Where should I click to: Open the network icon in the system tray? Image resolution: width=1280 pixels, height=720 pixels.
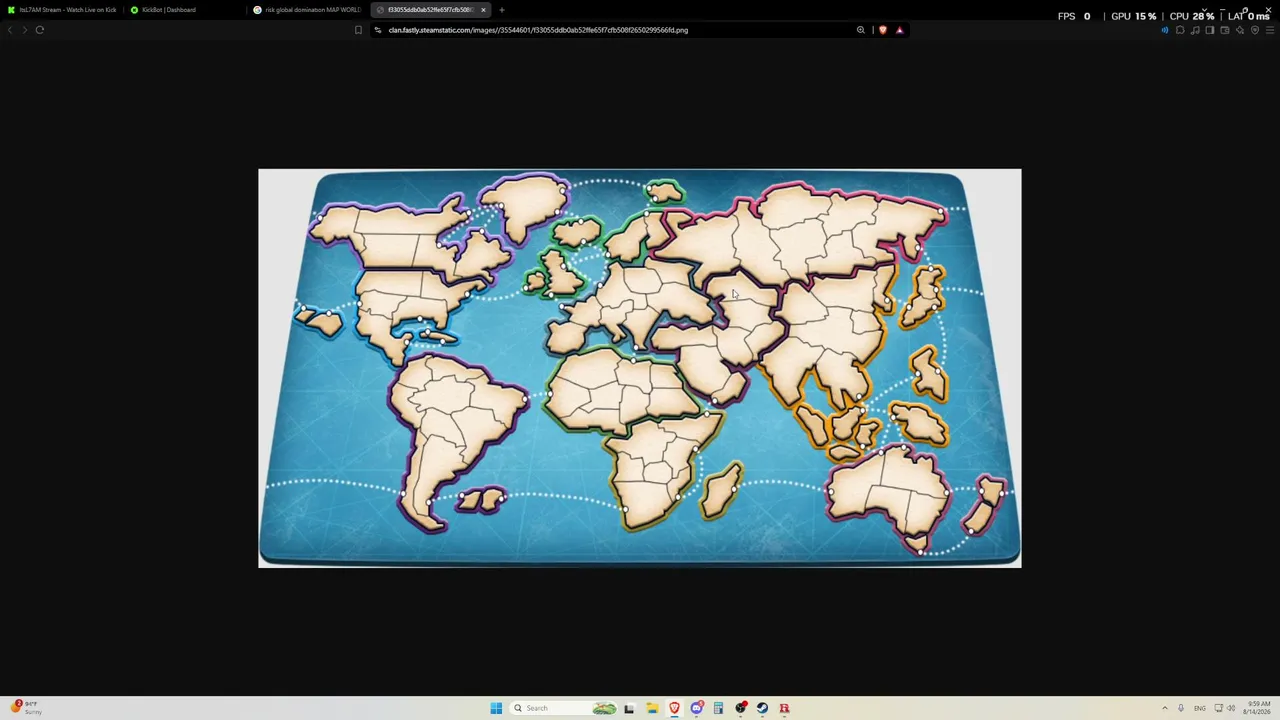[1218, 708]
